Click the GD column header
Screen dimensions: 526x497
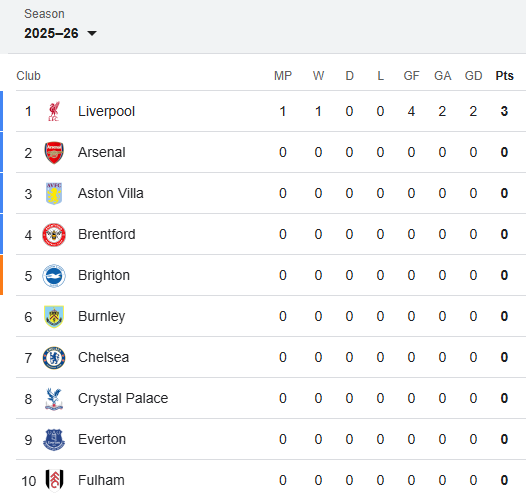point(473,76)
